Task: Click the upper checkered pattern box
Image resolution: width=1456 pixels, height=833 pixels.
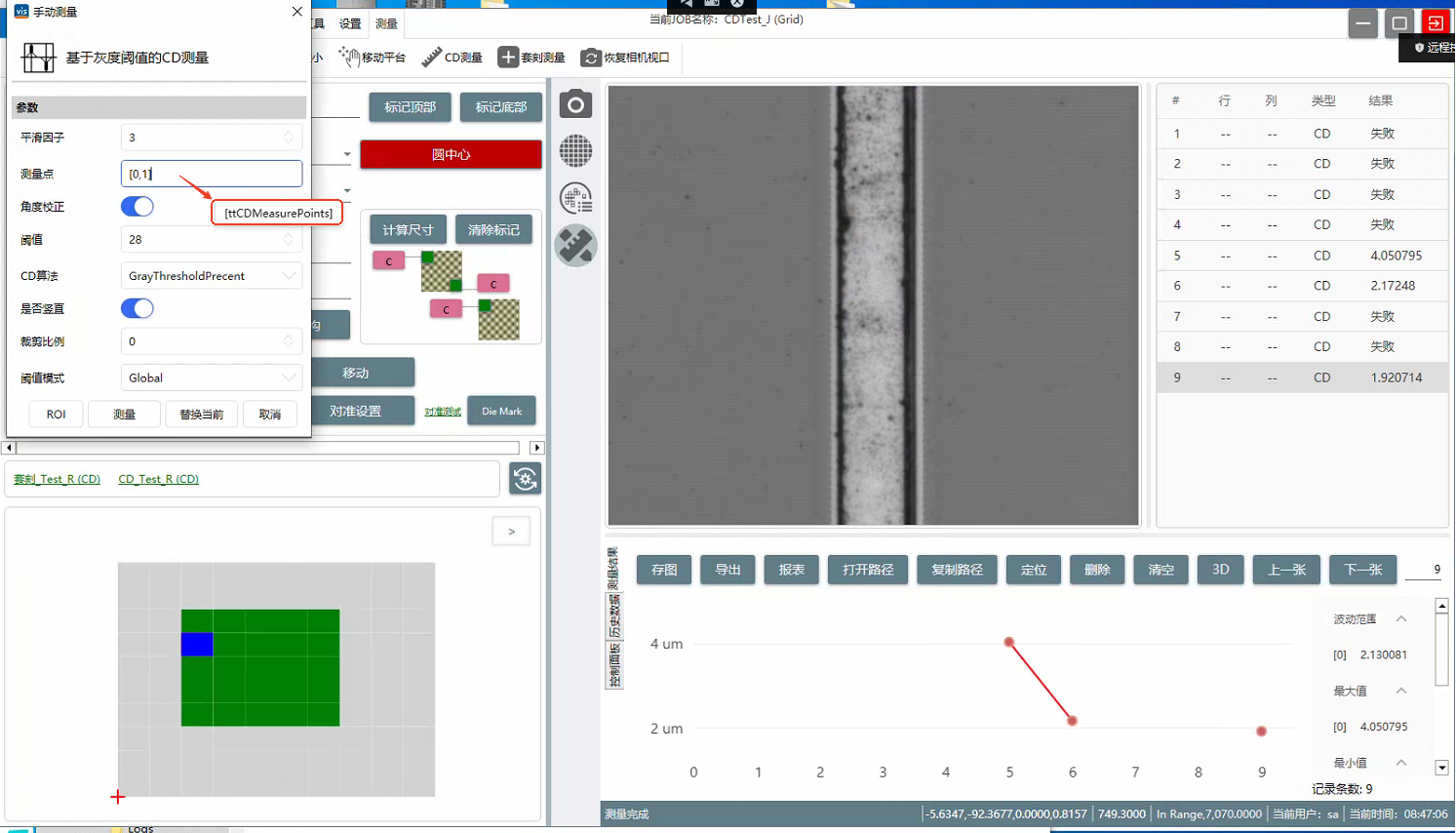Action: tap(442, 271)
